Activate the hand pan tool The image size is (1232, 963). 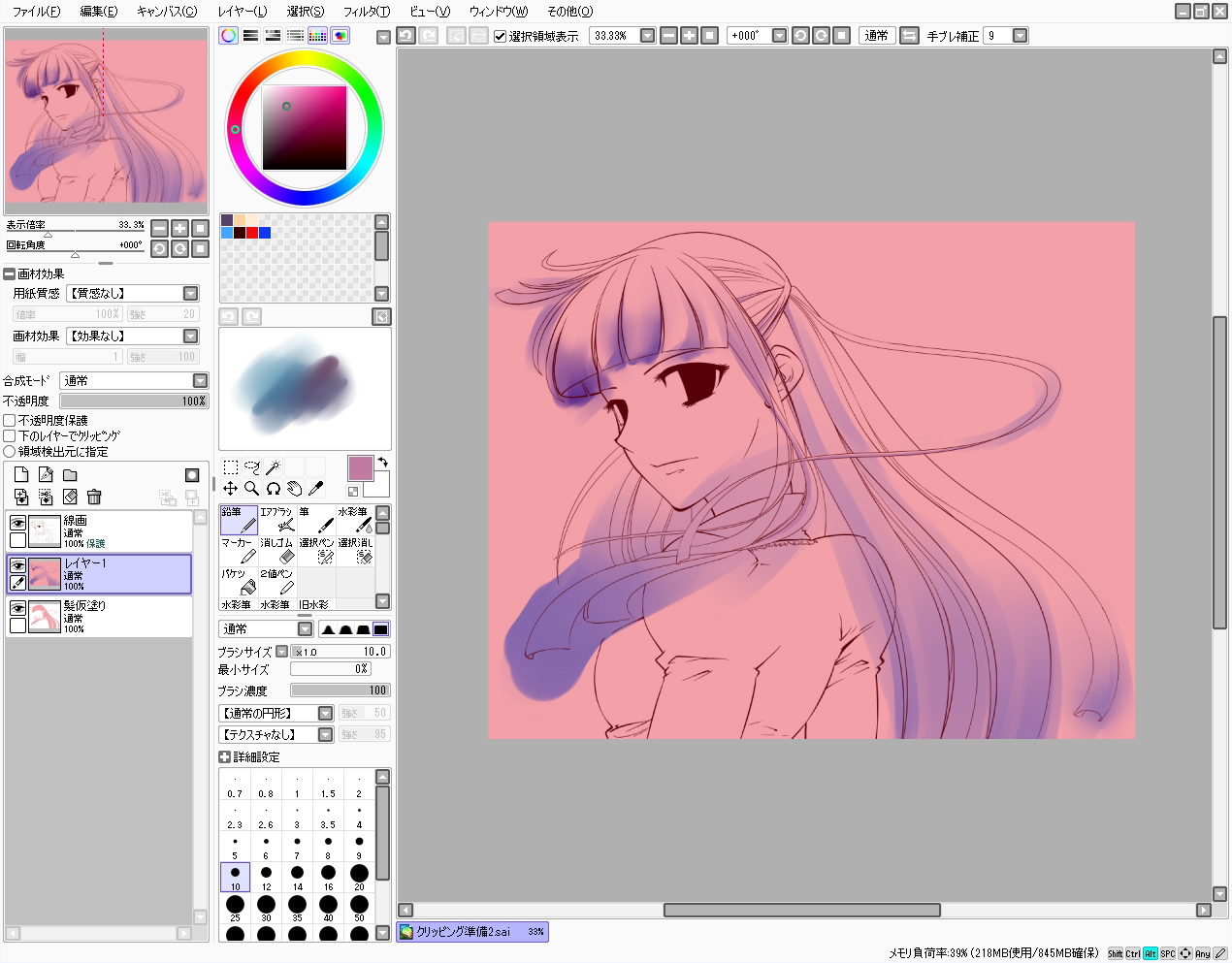(295, 489)
